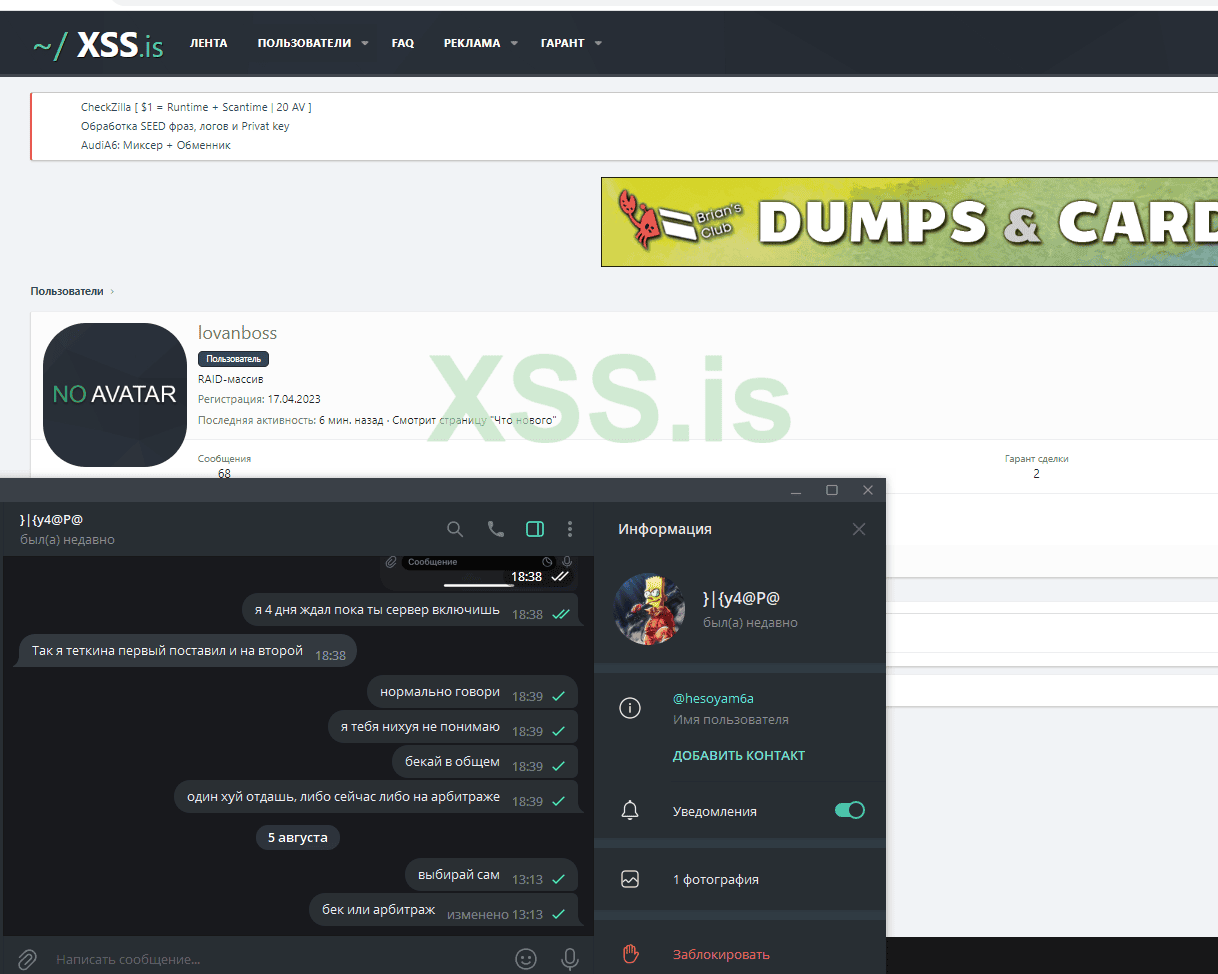
Task: Open the РЕКЛАМА menu item
Action: point(472,43)
